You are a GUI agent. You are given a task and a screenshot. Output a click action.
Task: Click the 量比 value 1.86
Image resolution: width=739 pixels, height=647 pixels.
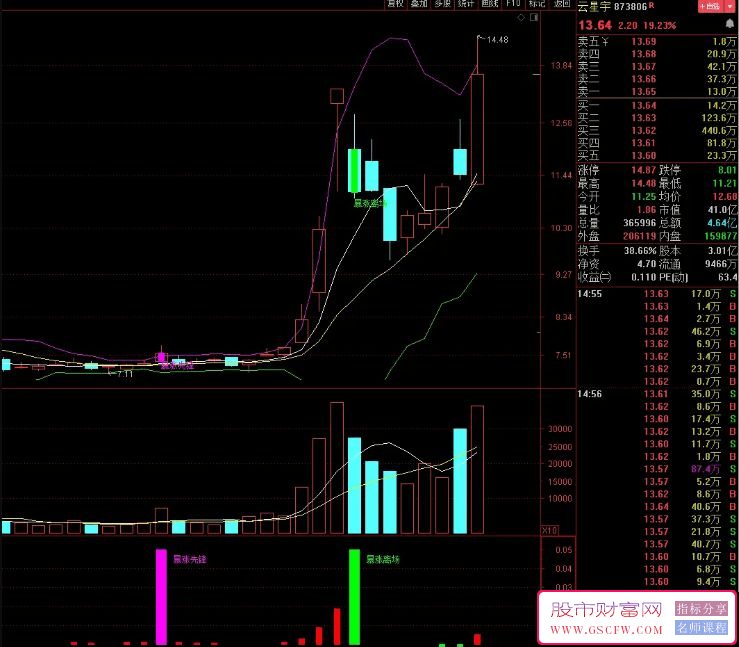[647, 210]
